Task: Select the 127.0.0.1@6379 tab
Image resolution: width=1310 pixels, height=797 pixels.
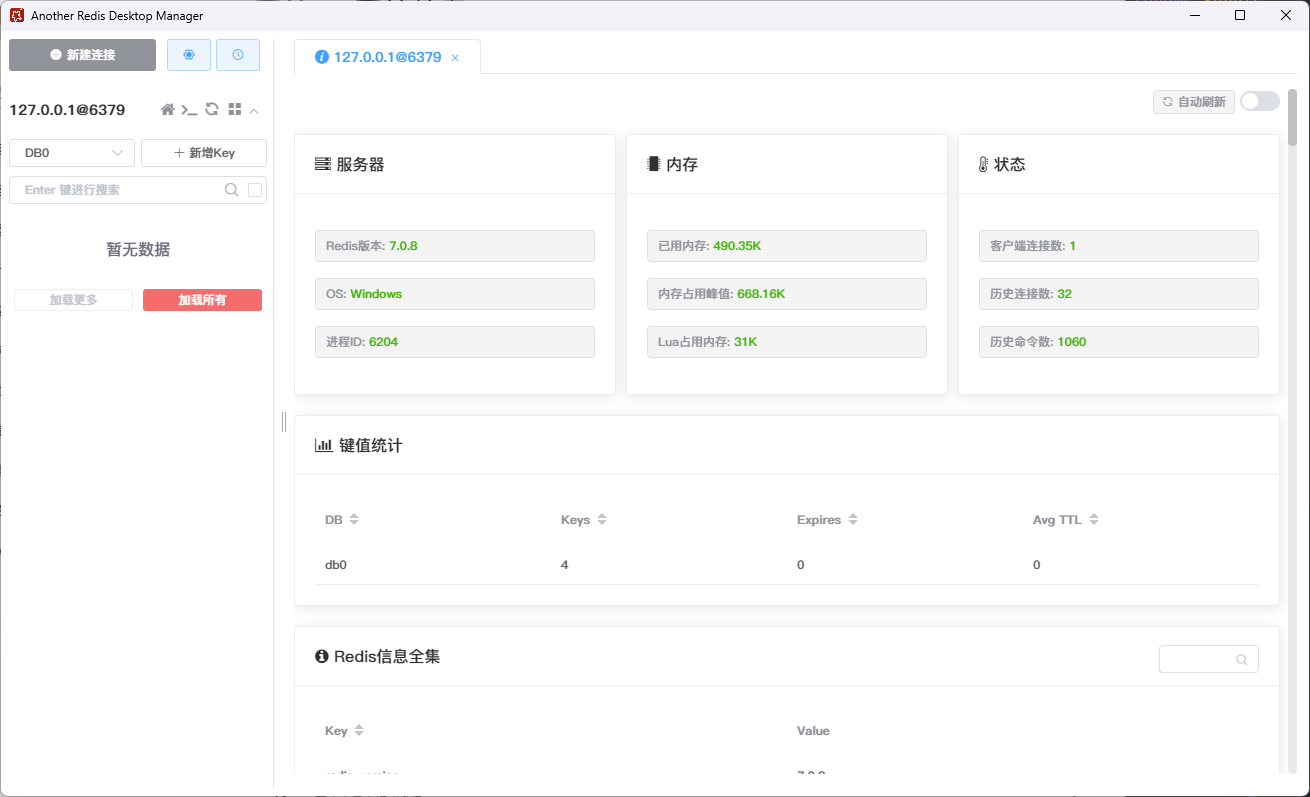Action: (387, 57)
